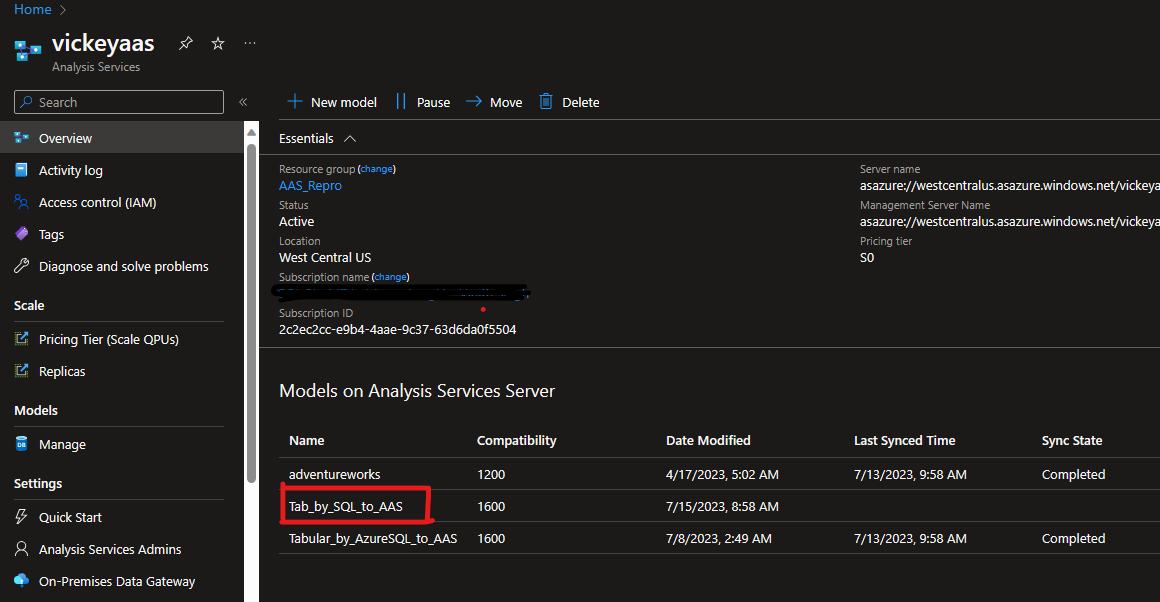Click the New model button
1160x602 pixels.
[331, 102]
